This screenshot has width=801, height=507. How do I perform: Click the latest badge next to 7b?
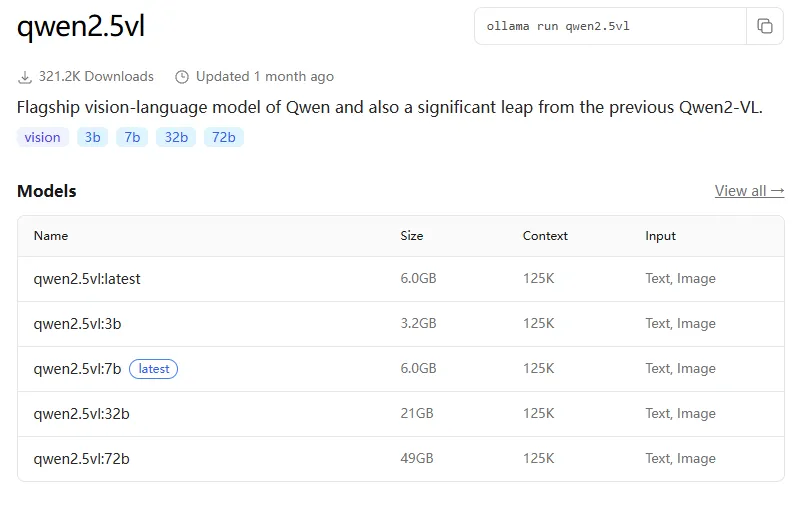coord(154,369)
